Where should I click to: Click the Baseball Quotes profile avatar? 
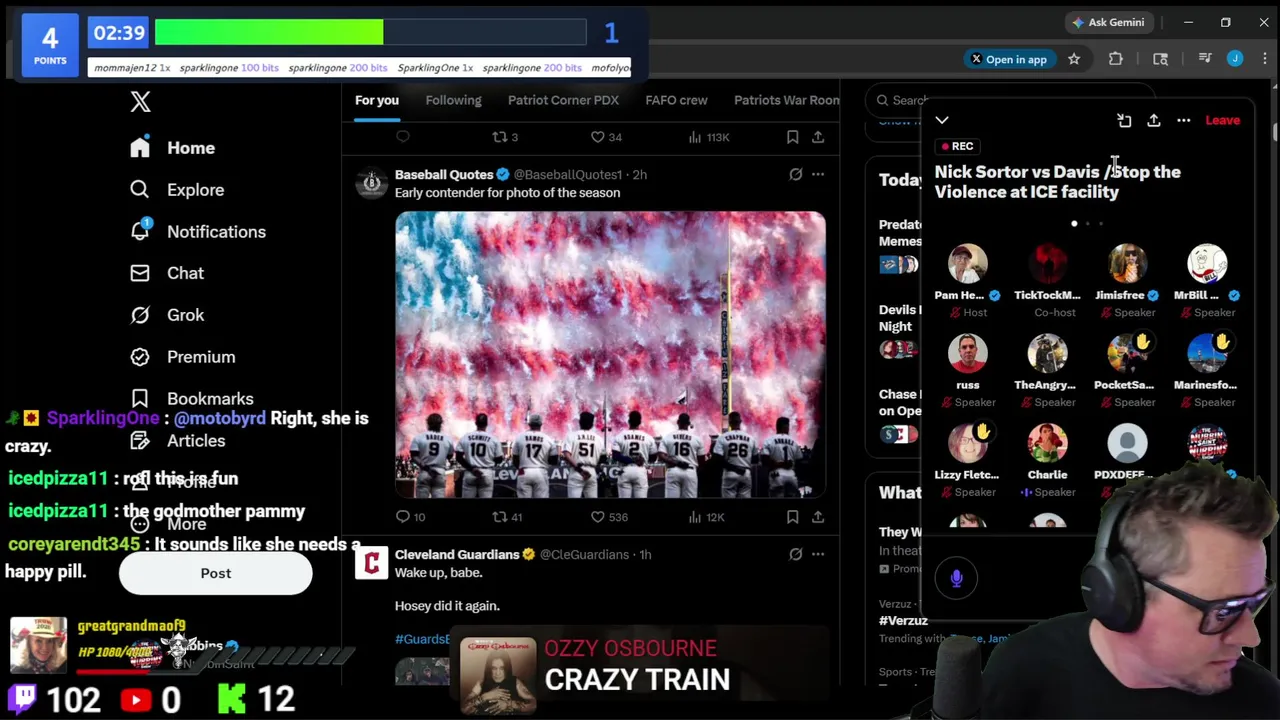[x=371, y=183]
